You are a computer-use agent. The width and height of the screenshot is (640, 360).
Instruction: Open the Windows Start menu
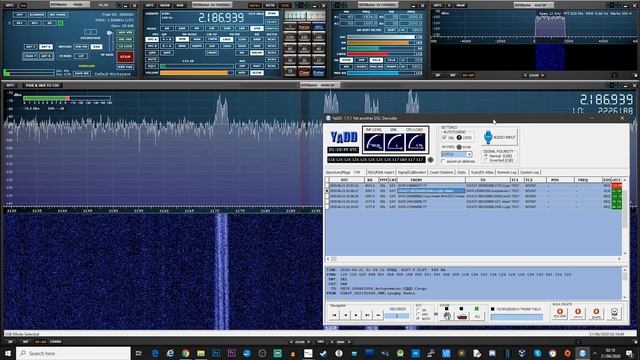point(8,353)
